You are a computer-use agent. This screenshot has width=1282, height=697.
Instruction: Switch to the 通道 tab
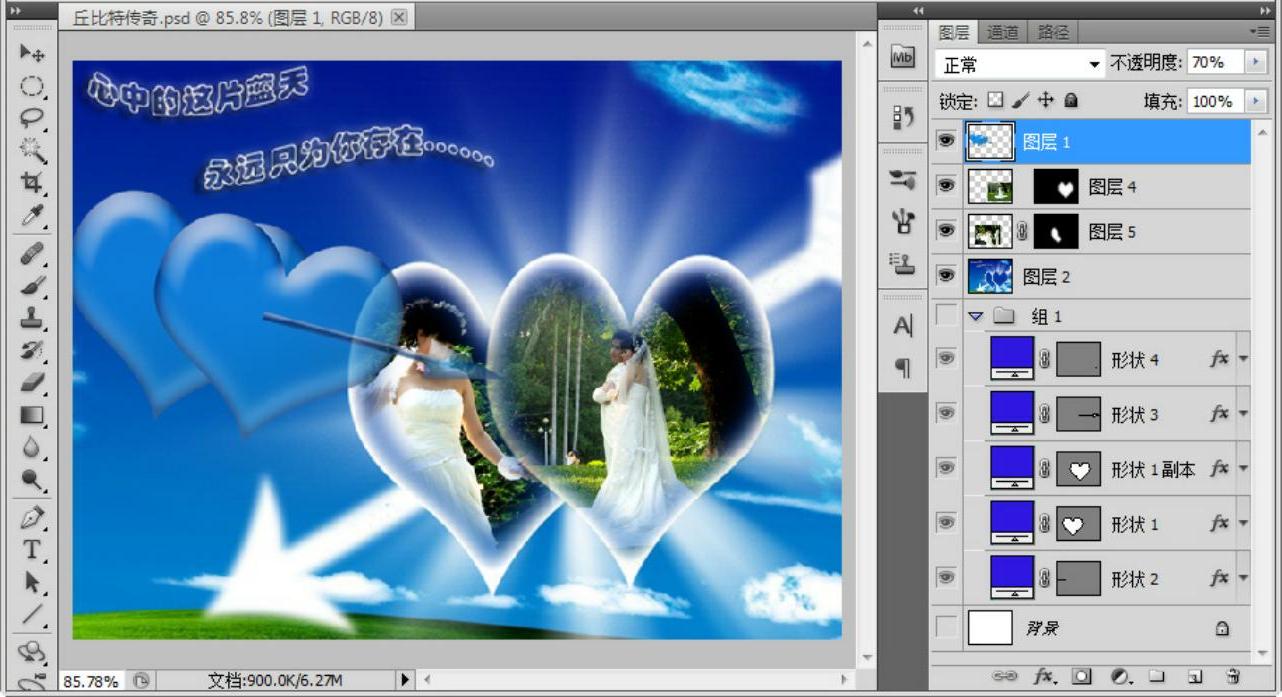click(1002, 32)
